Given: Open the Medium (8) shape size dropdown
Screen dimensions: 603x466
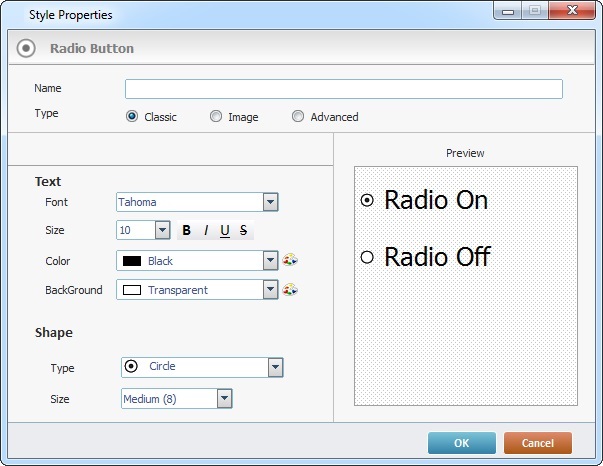Looking at the screenshot, I should (224, 399).
